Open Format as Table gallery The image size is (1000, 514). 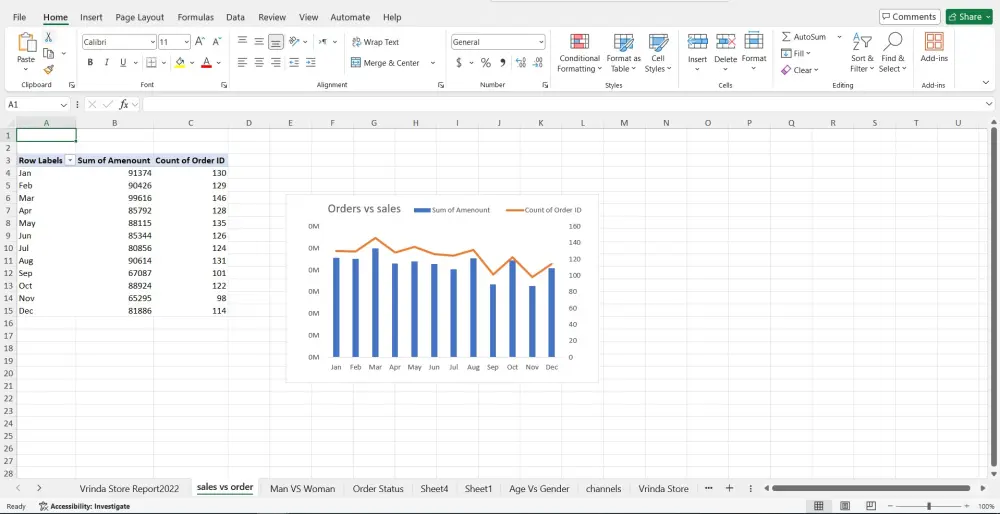pos(624,53)
